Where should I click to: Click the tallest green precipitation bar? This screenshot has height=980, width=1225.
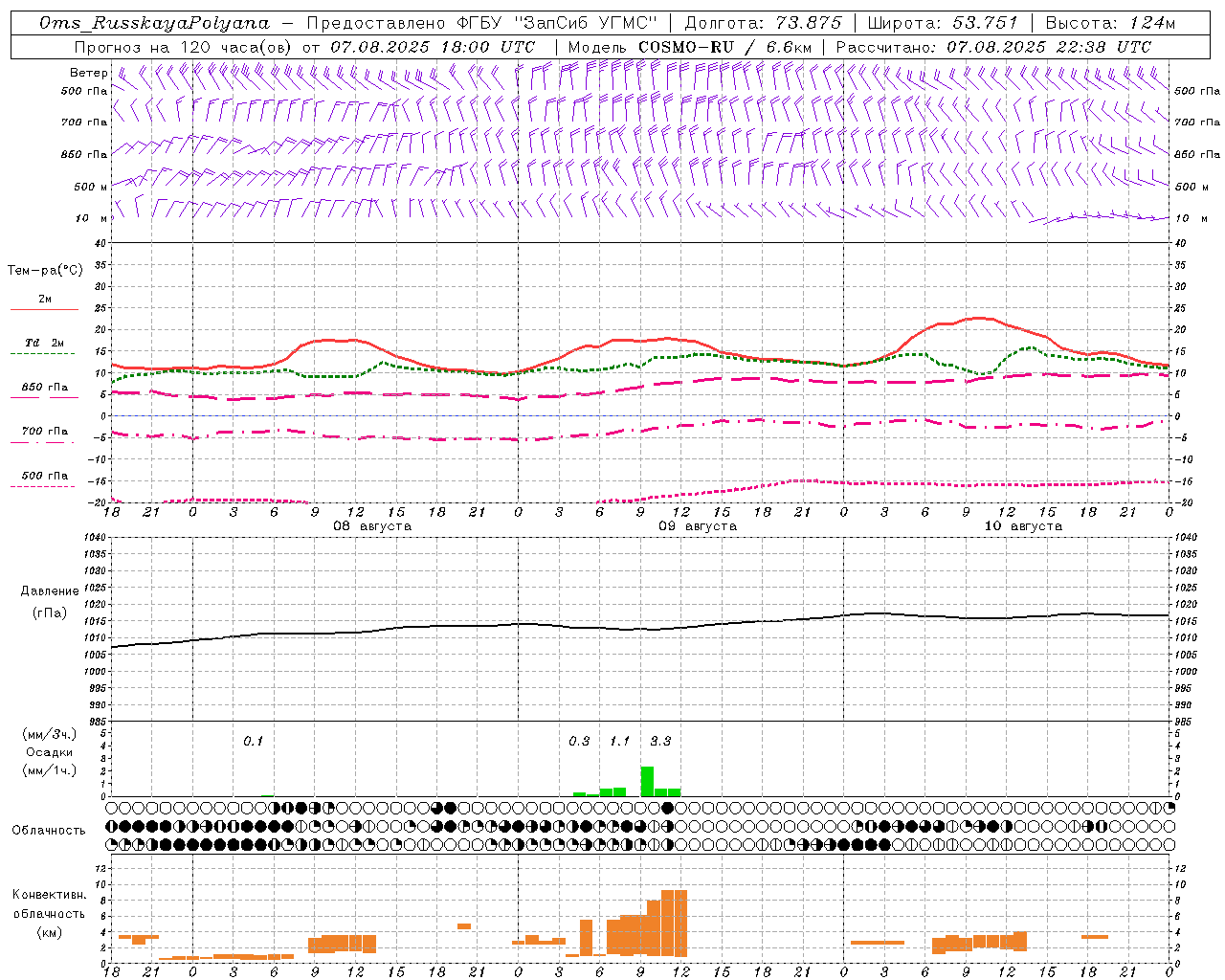[647, 781]
